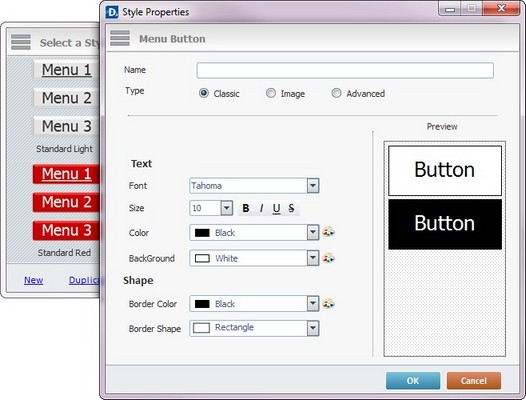Screen dimensions: 526x400
Task: Click the New style link
Action: 34,280
